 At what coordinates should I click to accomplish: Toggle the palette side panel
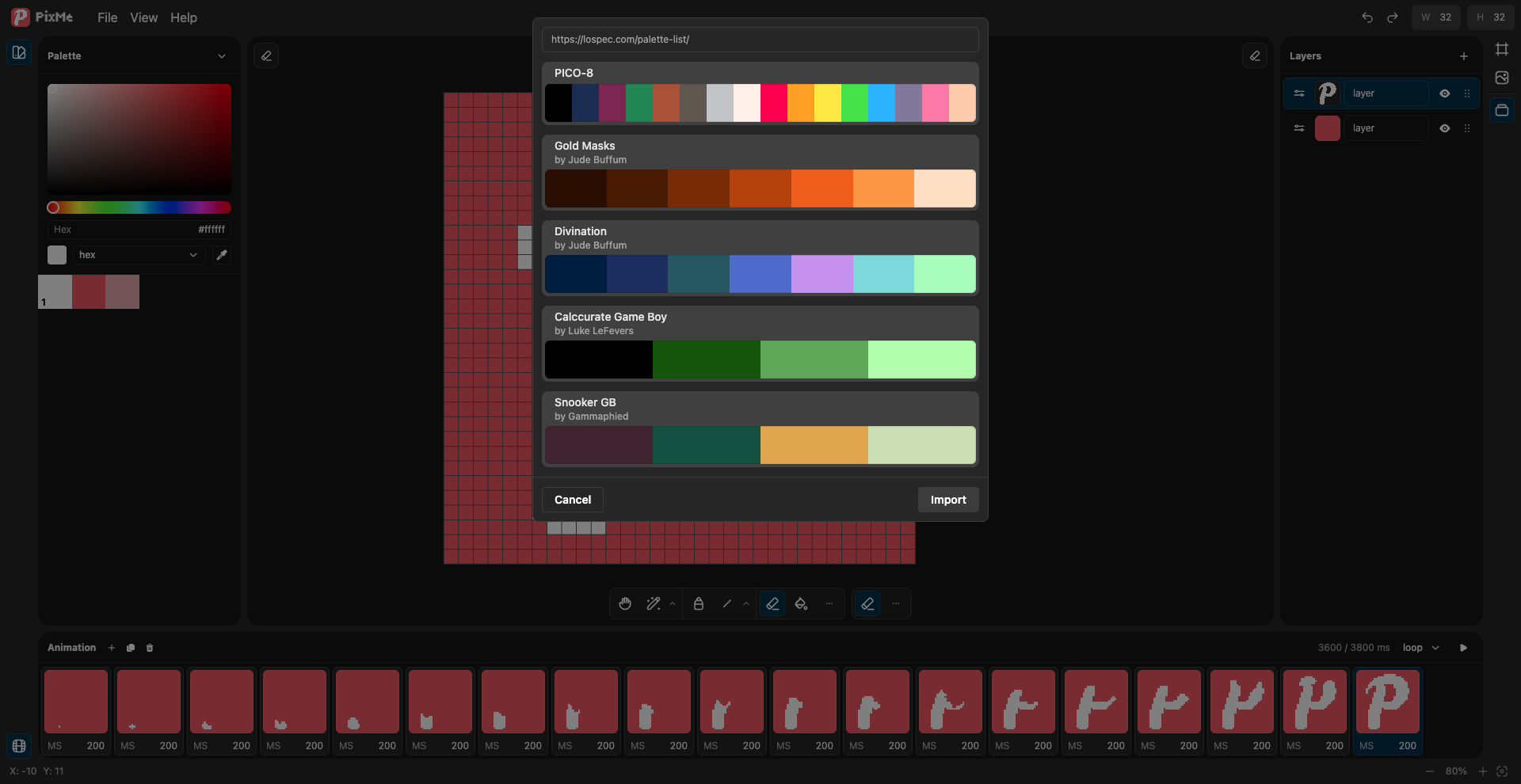[19, 52]
